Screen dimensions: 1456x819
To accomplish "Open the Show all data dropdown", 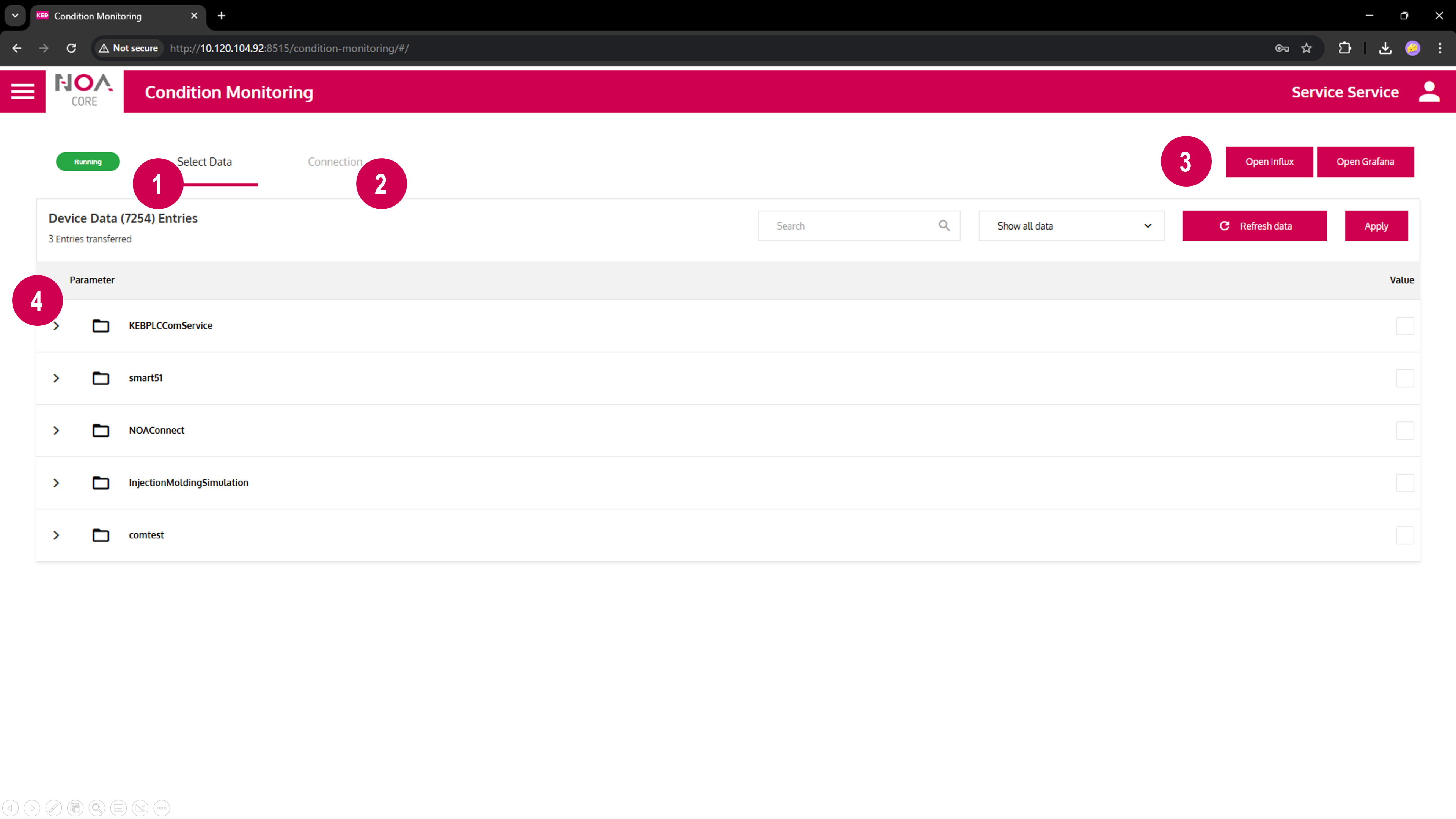I will pos(1071,226).
